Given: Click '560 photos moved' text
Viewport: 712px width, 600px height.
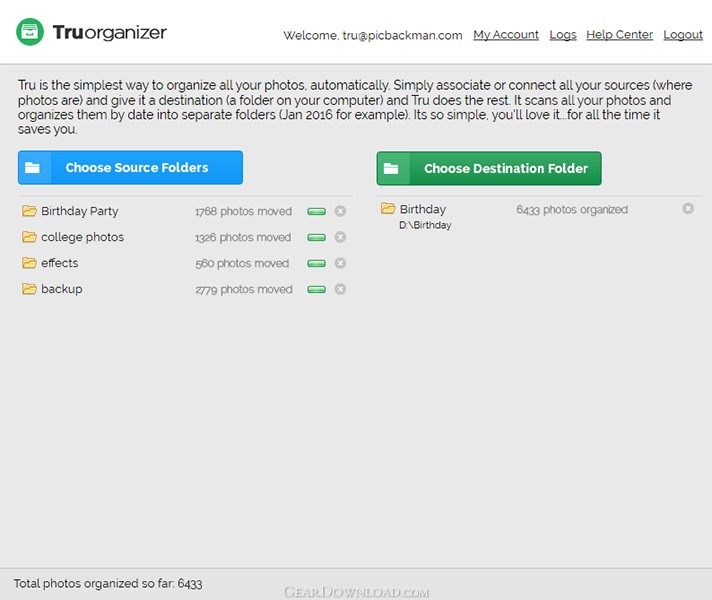Looking at the screenshot, I should click(x=242, y=263).
